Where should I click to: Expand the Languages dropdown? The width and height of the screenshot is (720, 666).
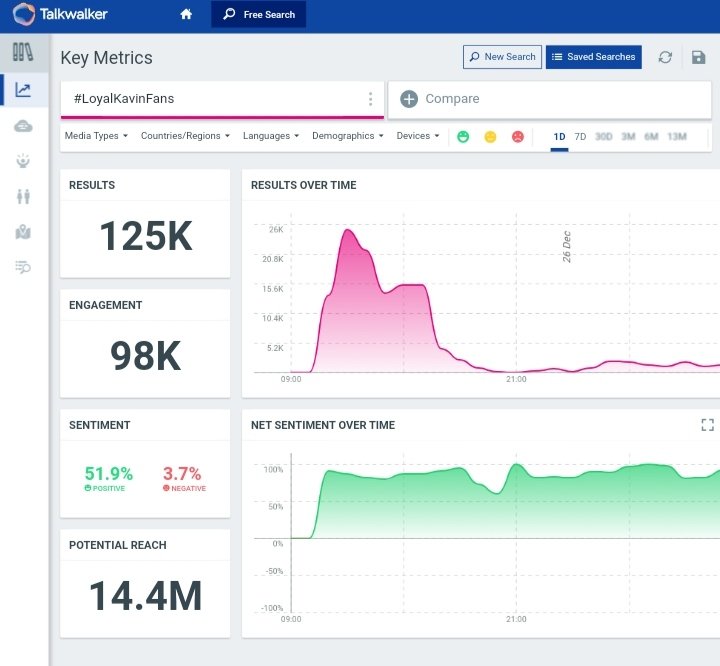pyautogui.click(x=271, y=136)
